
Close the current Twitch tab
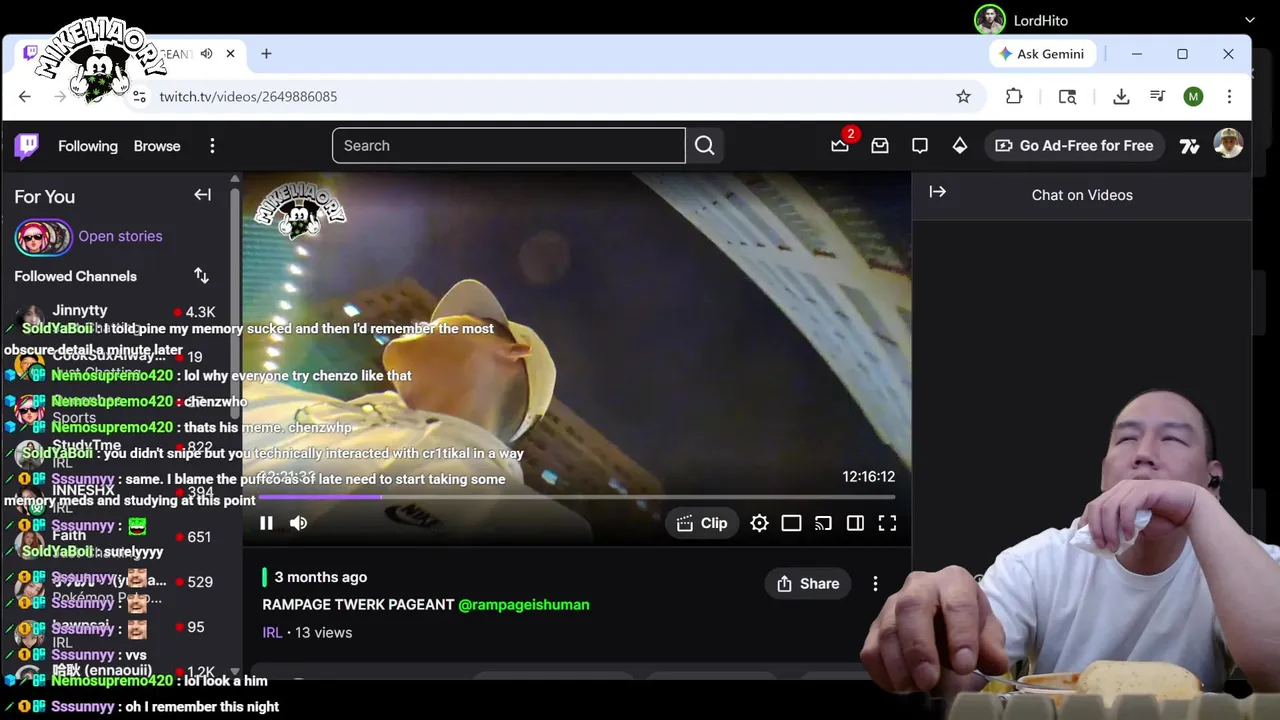230,54
